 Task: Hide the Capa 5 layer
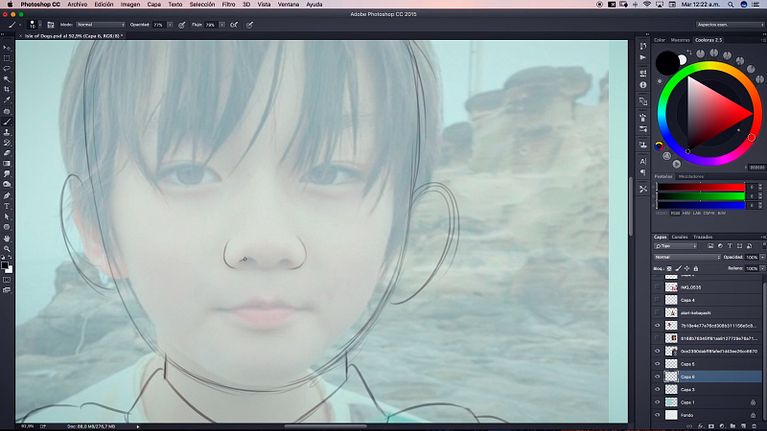click(x=657, y=364)
